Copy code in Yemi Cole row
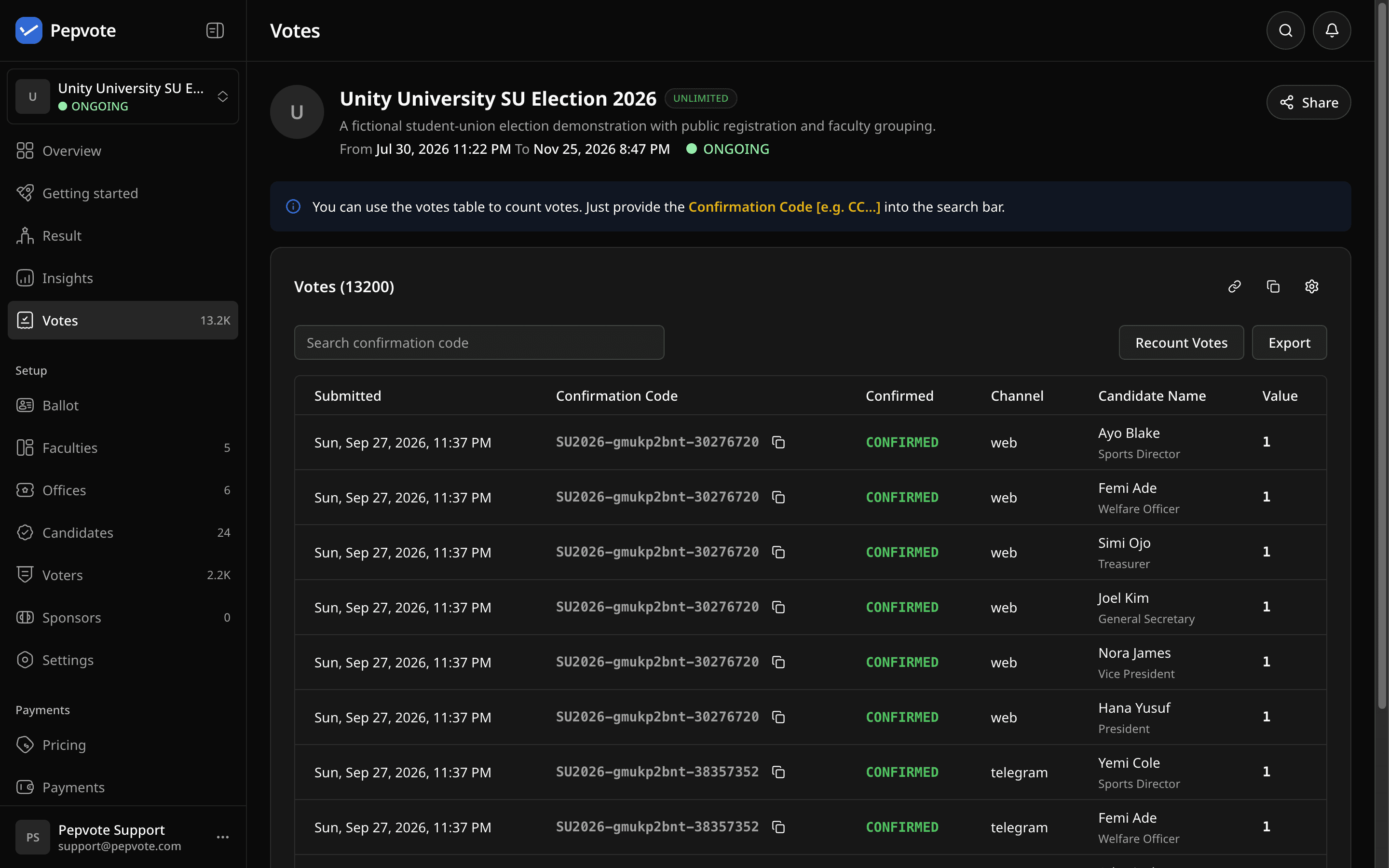 pyautogui.click(x=778, y=772)
